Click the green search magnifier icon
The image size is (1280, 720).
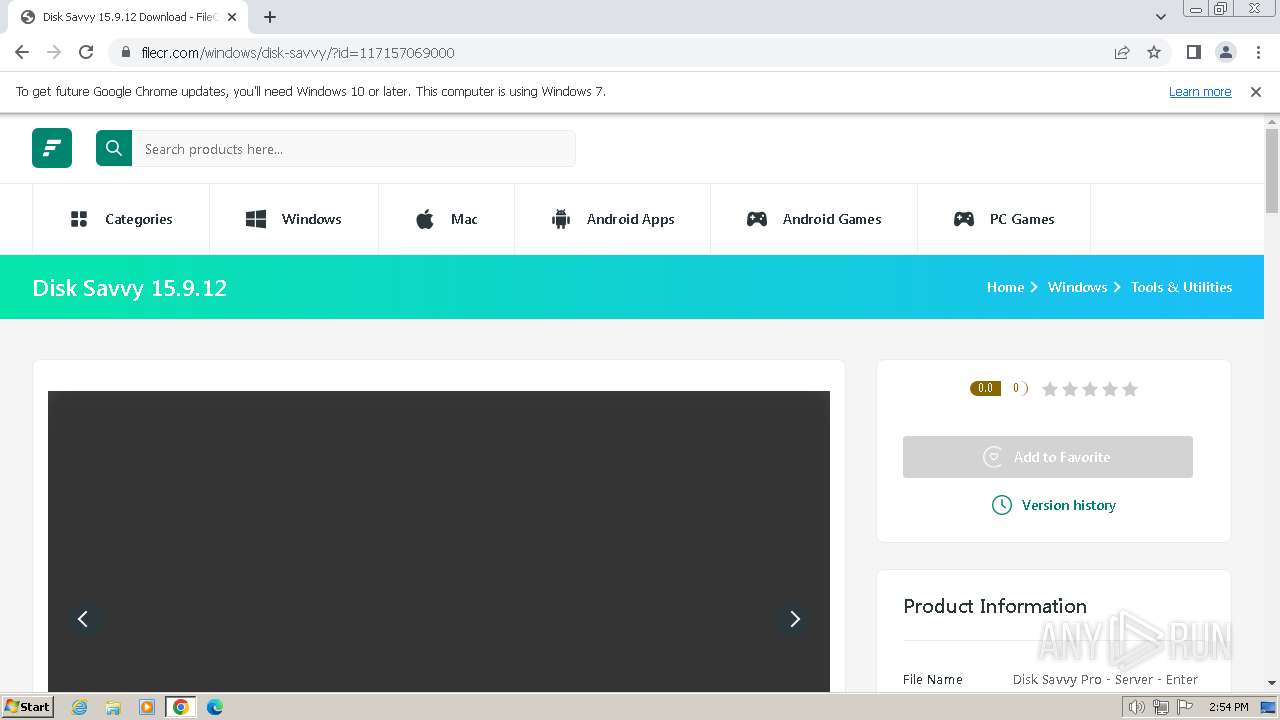point(114,148)
